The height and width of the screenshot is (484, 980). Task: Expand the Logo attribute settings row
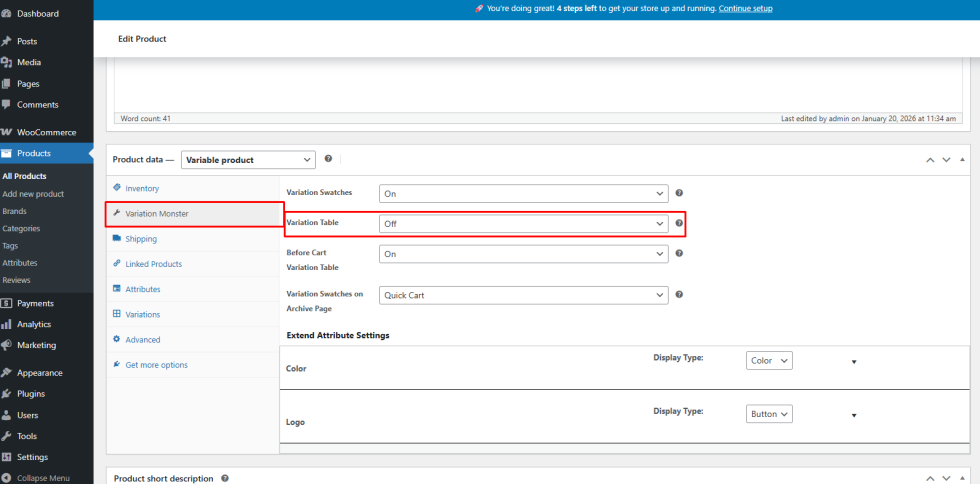[853, 414]
